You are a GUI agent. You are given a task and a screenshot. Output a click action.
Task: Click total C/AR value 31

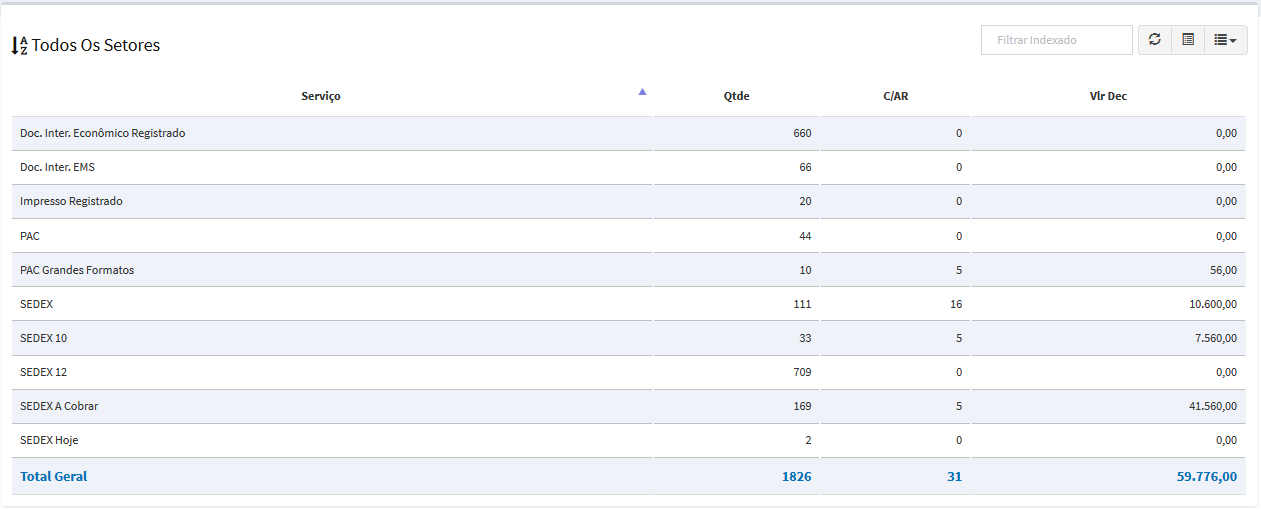(x=954, y=476)
